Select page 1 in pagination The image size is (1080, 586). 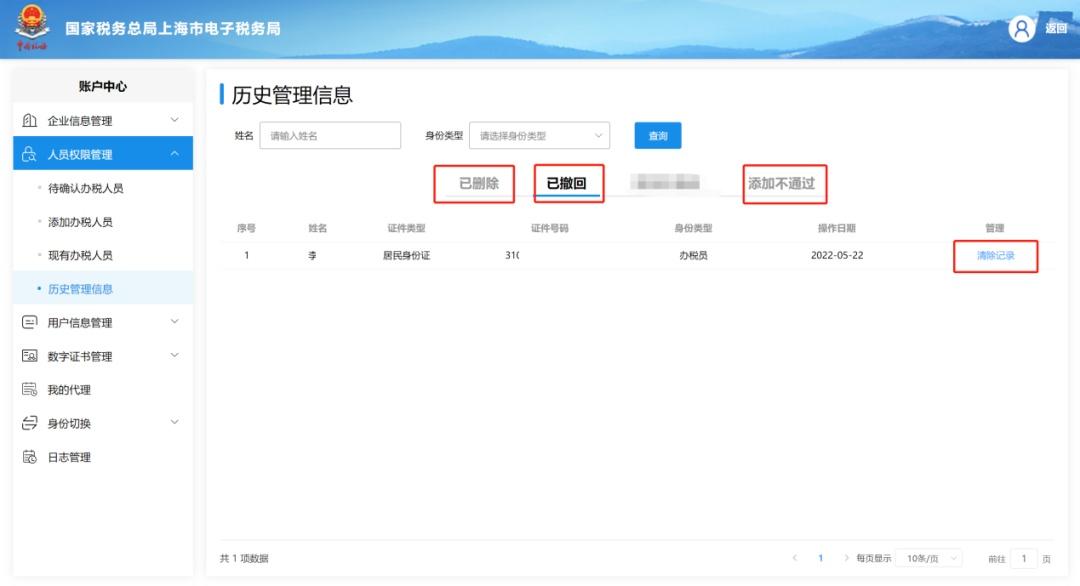820,558
